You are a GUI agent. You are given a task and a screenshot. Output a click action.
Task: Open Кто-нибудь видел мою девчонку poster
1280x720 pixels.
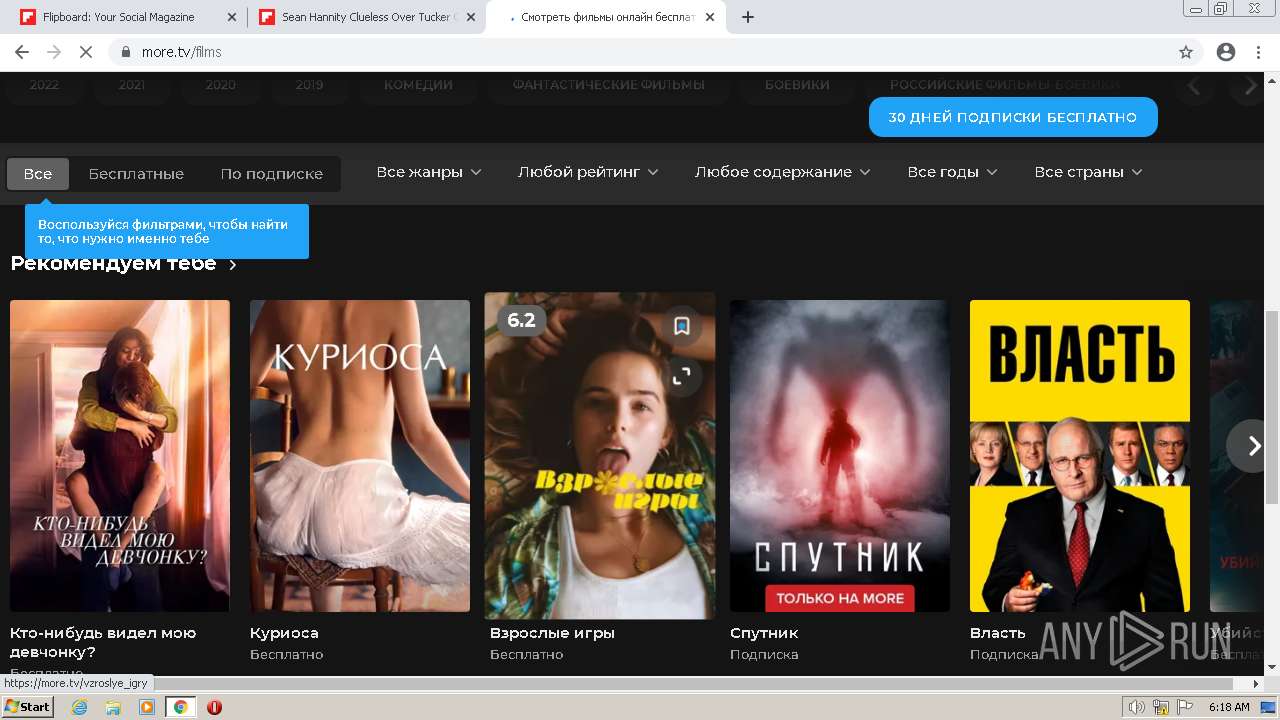click(x=120, y=456)
